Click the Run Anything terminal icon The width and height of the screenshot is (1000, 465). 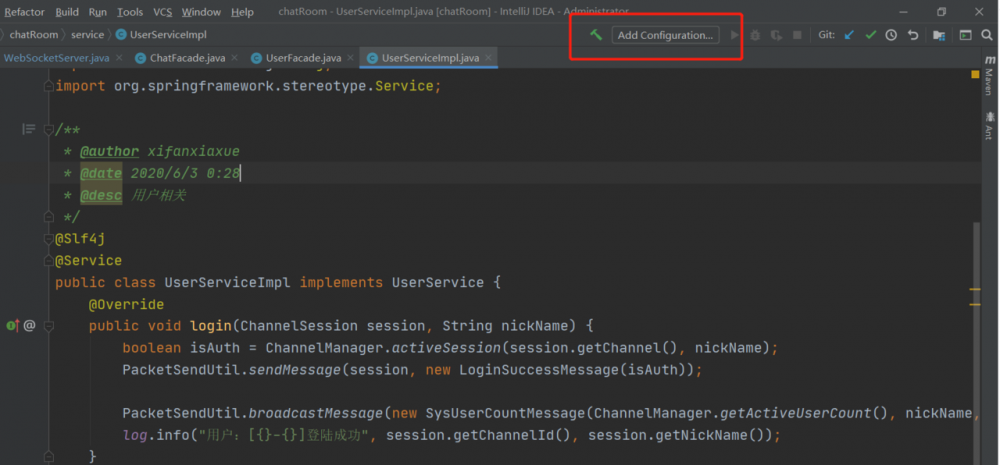pos(965,35)
